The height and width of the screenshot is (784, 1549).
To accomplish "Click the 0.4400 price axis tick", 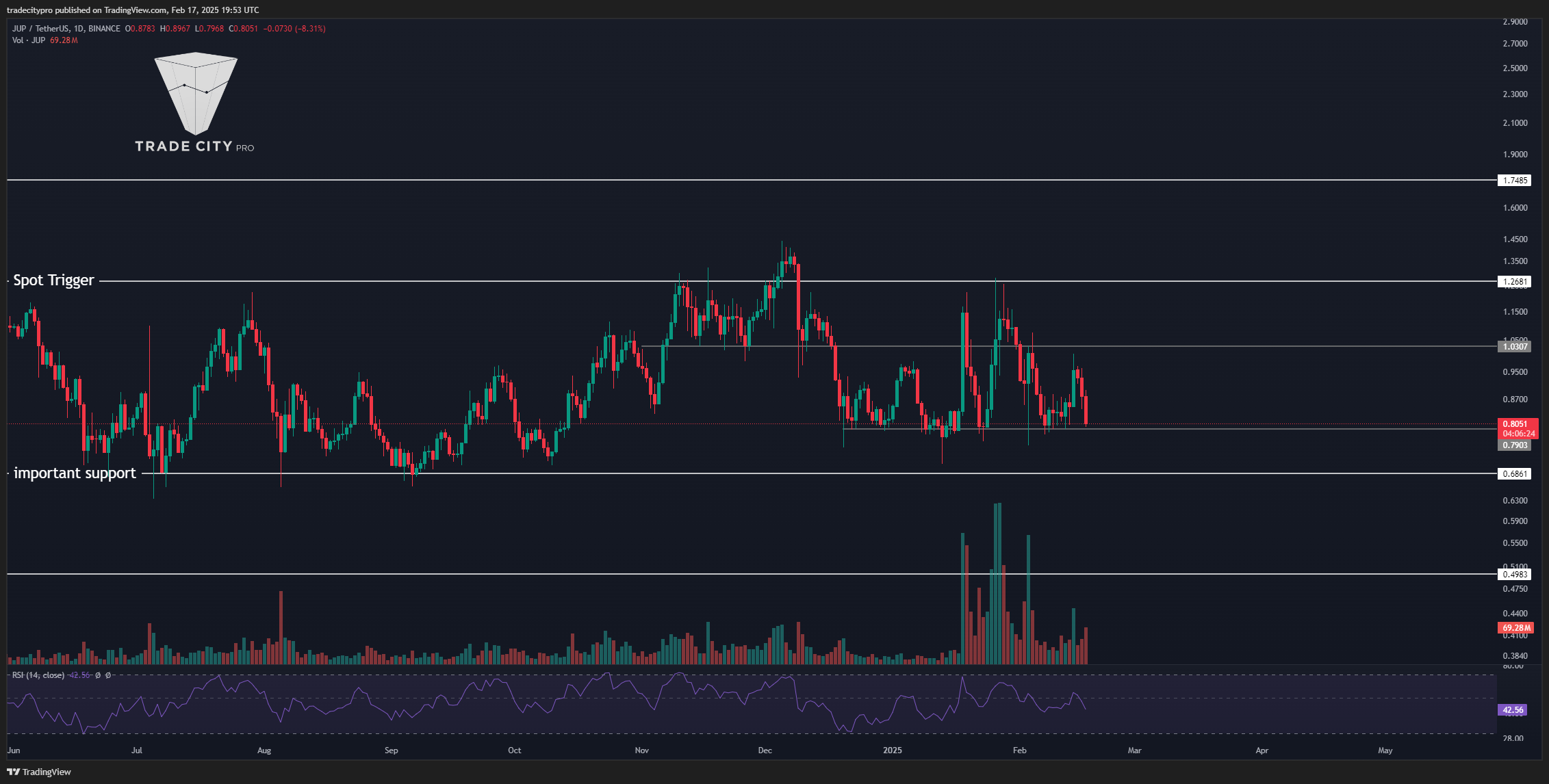I will point(1515,614).
